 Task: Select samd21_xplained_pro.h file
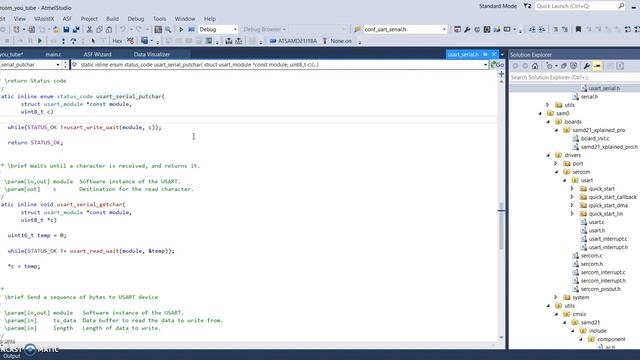pyautogui.click(x=609, y=147)
